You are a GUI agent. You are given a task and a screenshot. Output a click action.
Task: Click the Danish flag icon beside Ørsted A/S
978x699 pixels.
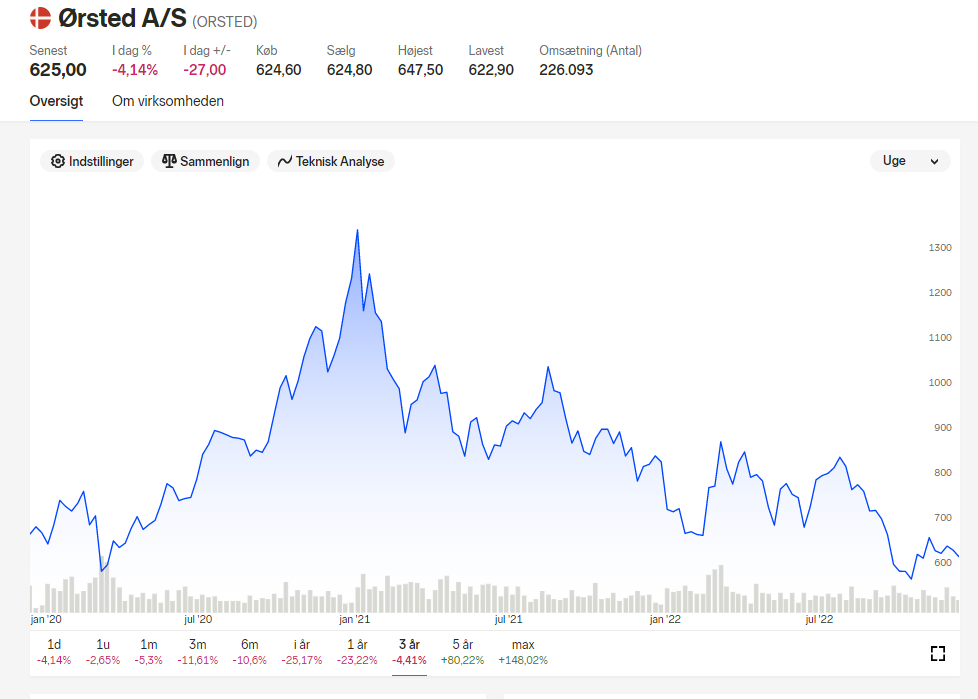41,18
